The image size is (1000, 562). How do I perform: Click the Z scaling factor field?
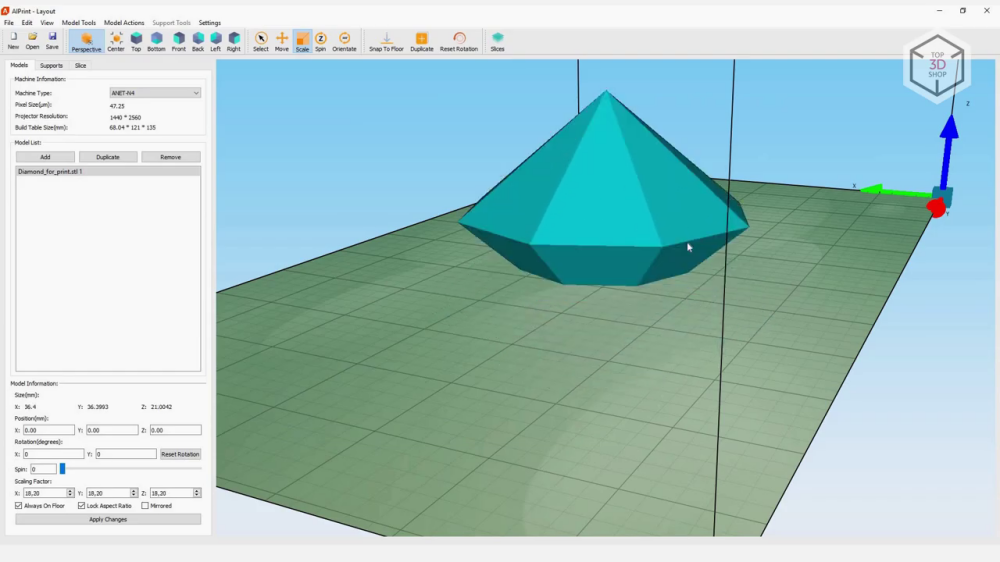(172, 493)
